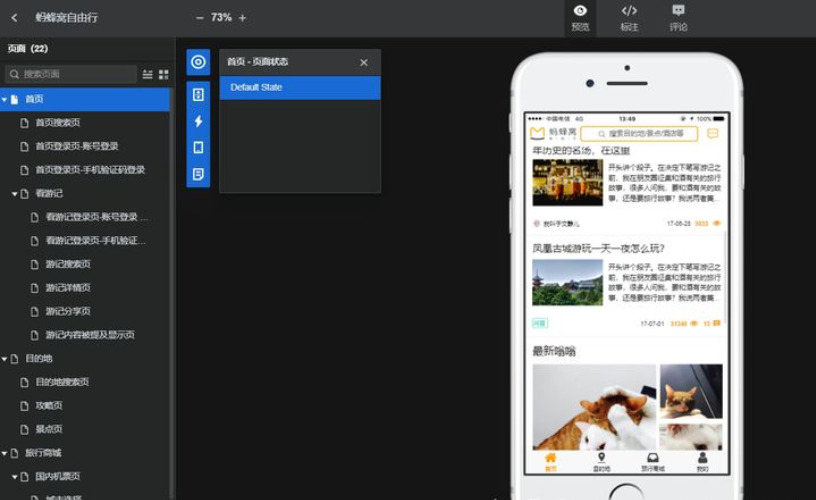
Task: Open the 游记内容被提及显示页 page
Action: (90, 335)
